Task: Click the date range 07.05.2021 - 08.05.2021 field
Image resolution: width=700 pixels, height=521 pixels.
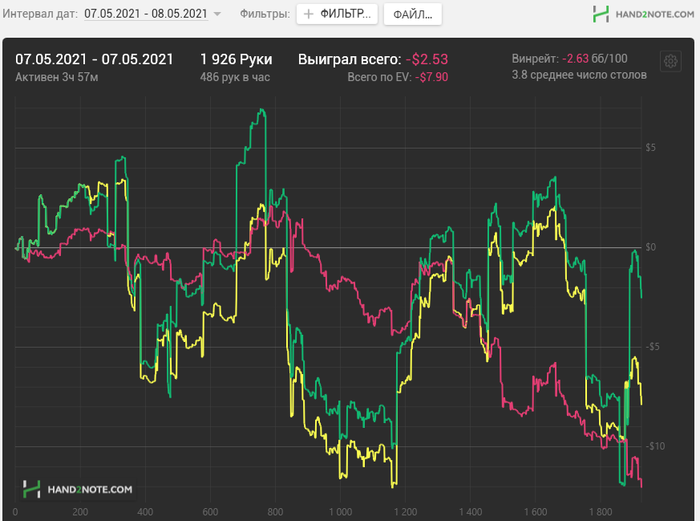Action: click(x=146, y=14)
